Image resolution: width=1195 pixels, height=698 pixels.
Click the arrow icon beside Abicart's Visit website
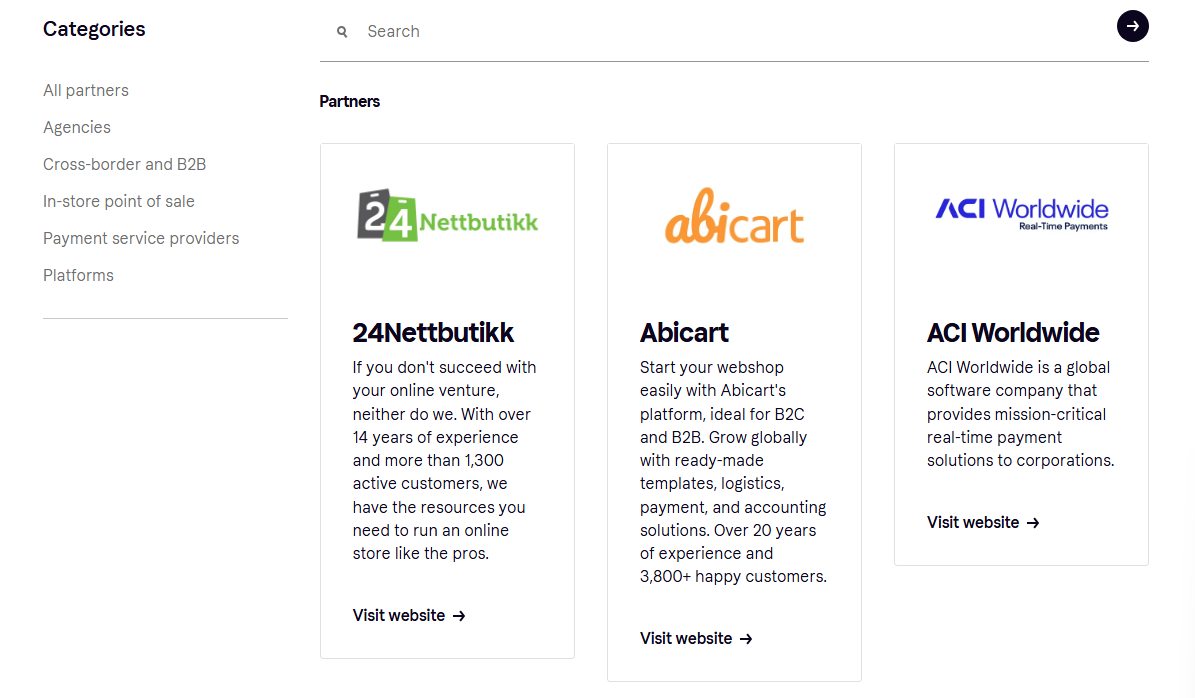point(747,638)
